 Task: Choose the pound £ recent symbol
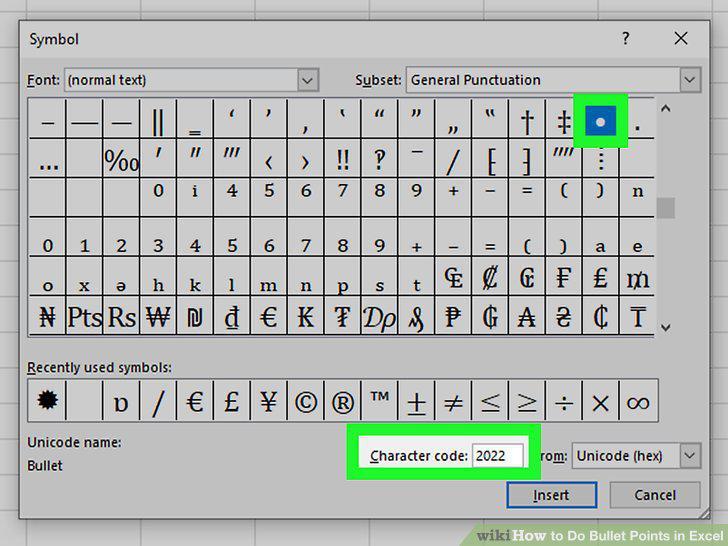232,401
